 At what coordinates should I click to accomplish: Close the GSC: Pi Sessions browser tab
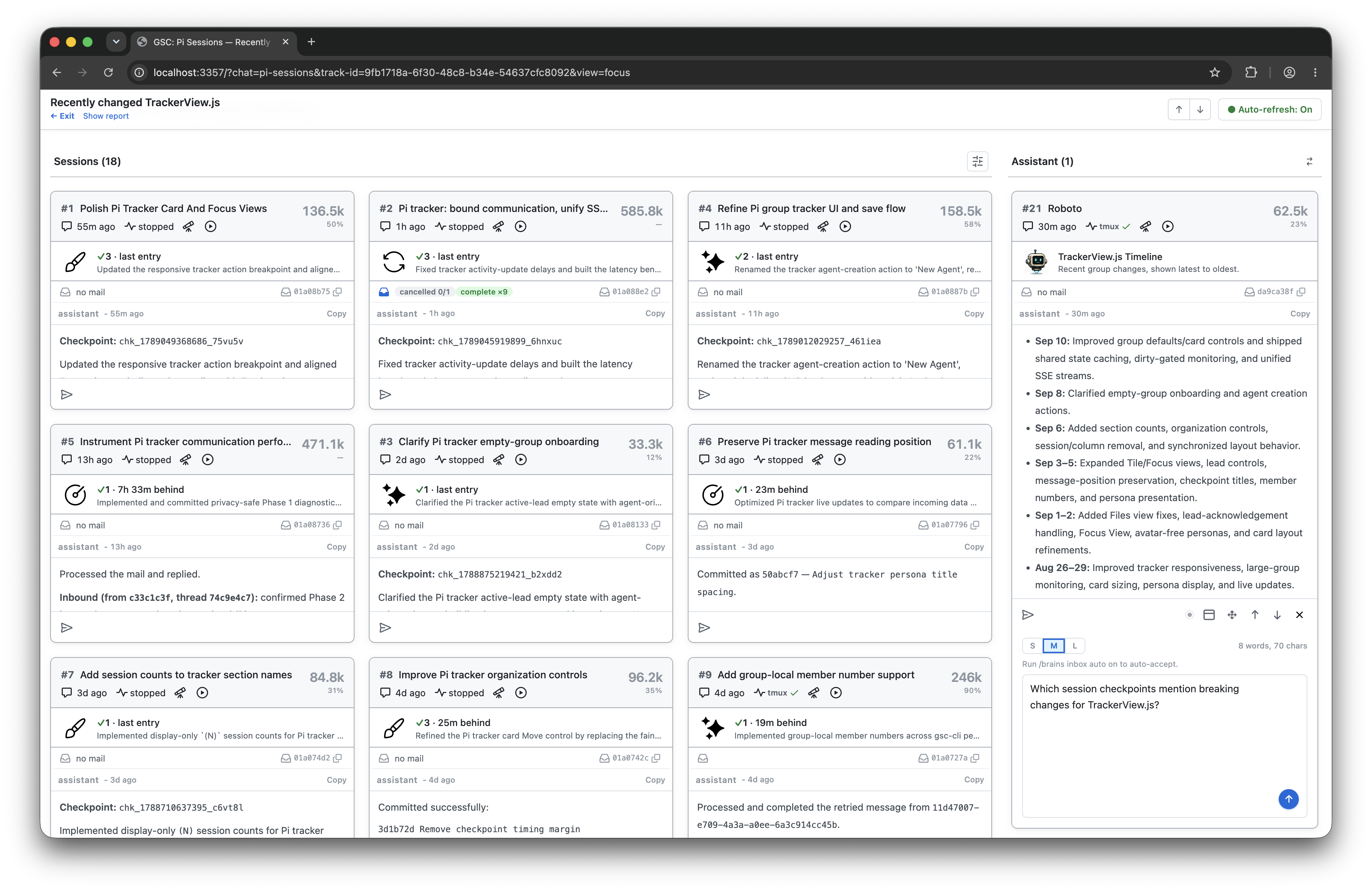coord(285,42)
